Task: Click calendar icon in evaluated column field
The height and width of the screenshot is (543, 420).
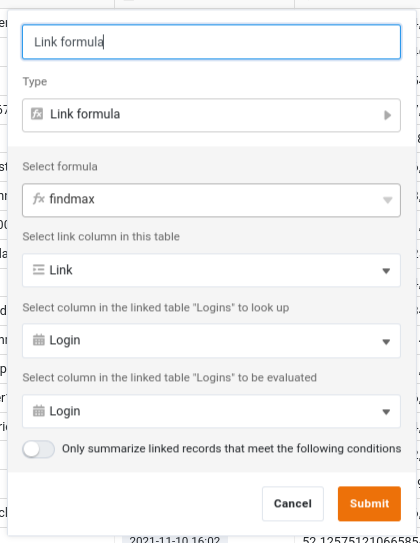Action: 38,411
